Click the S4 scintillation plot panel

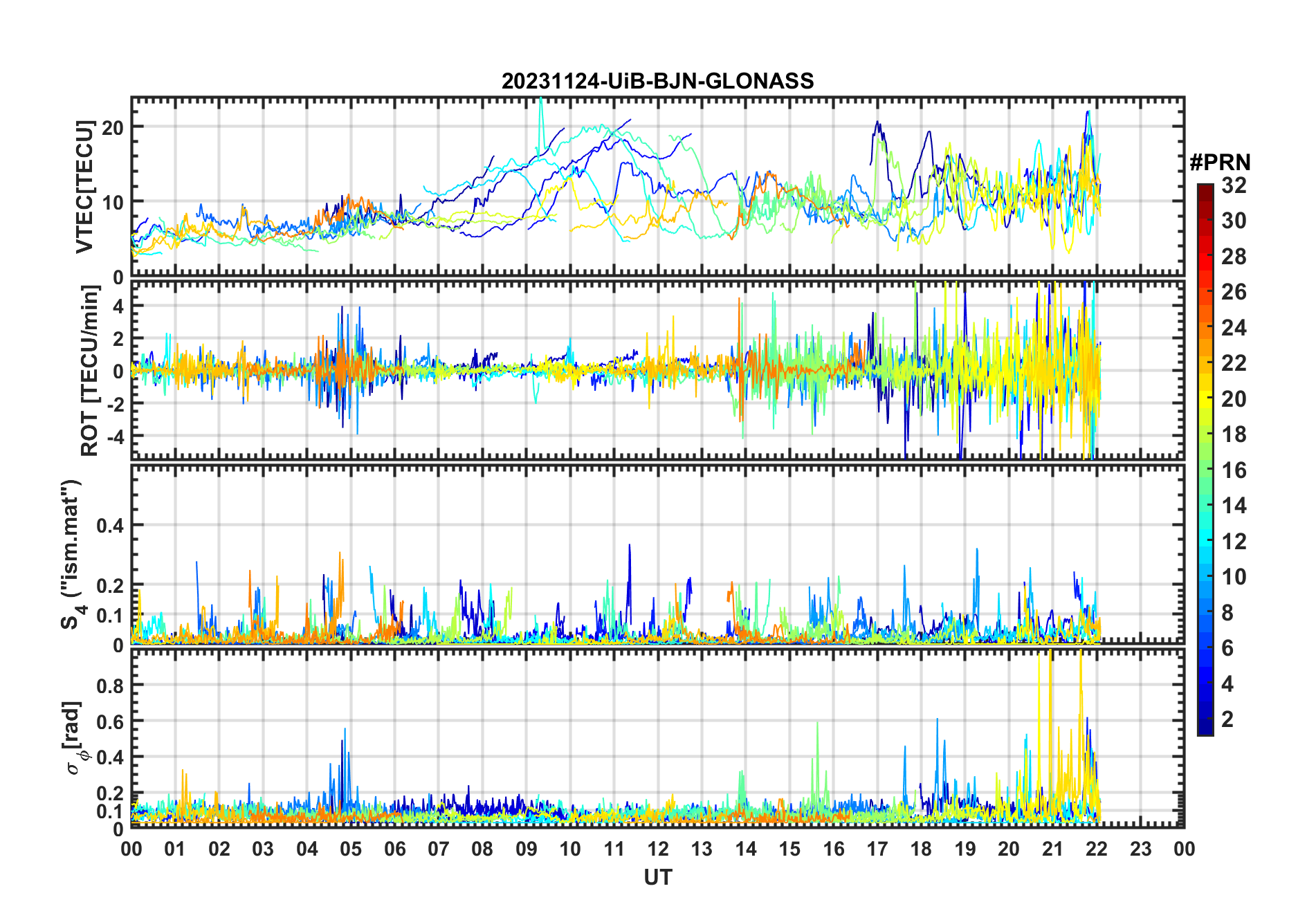657,554
